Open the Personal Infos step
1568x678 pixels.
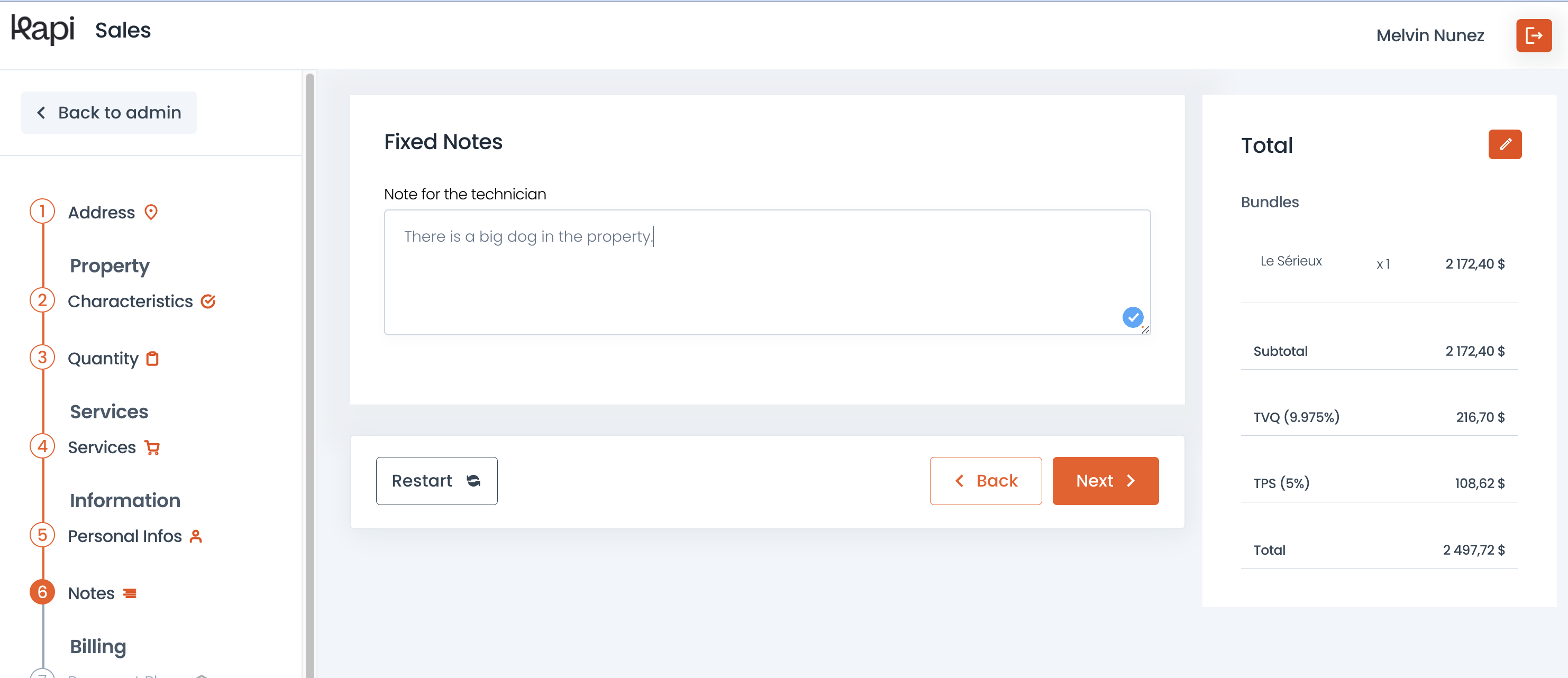click(125, 536)
